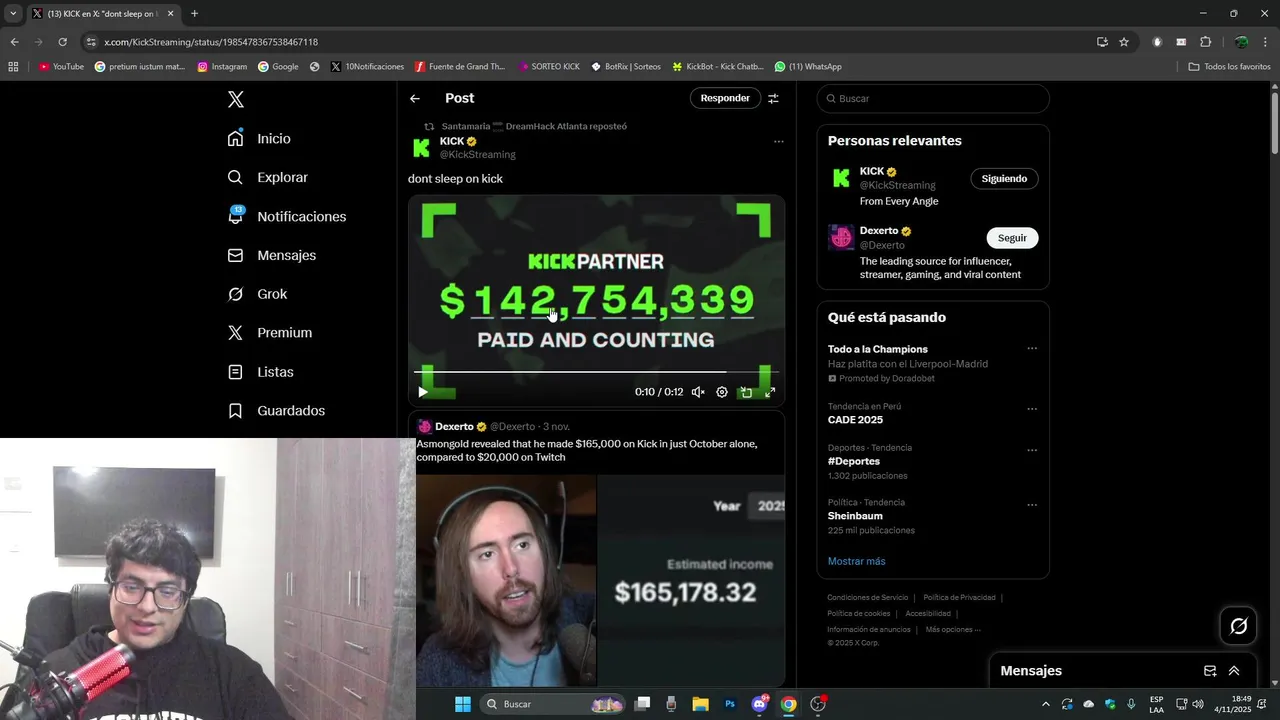Viewport: 1280px width, 720px height.
Task: Open the more options menu on KICK's post
Action: click(x=779, y=142)
